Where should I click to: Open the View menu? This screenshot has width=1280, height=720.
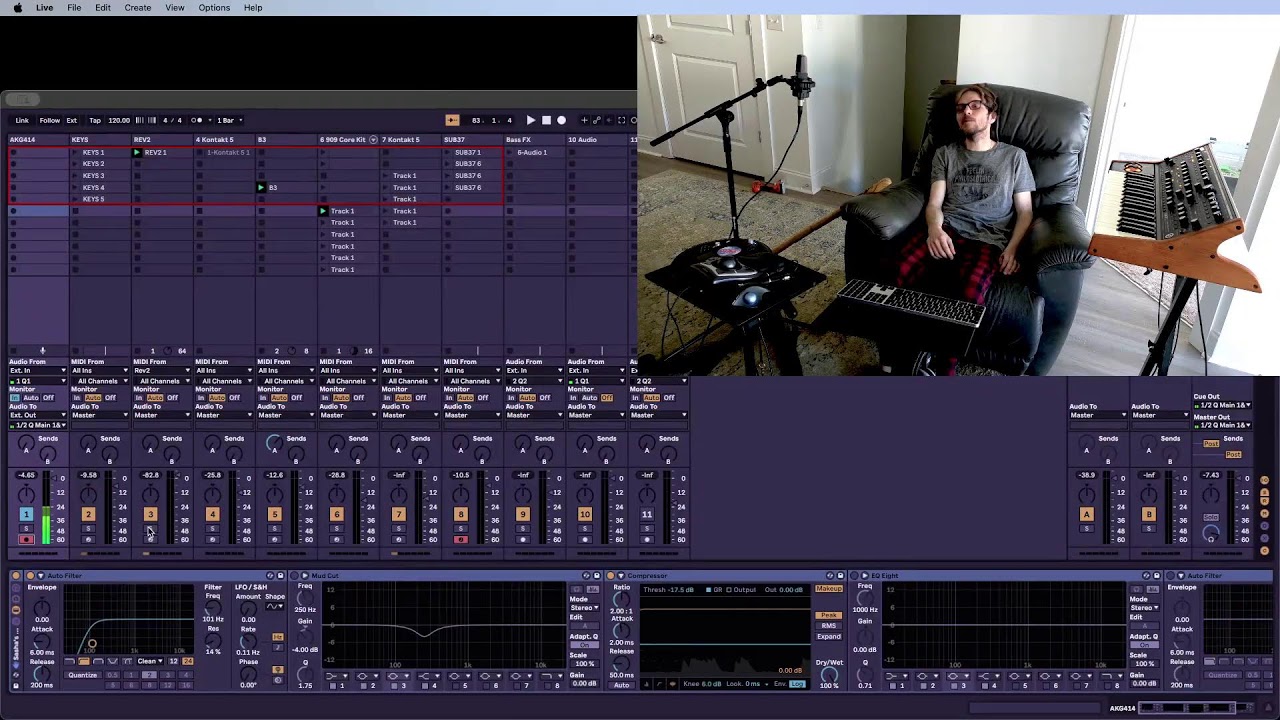click(175, 8)
